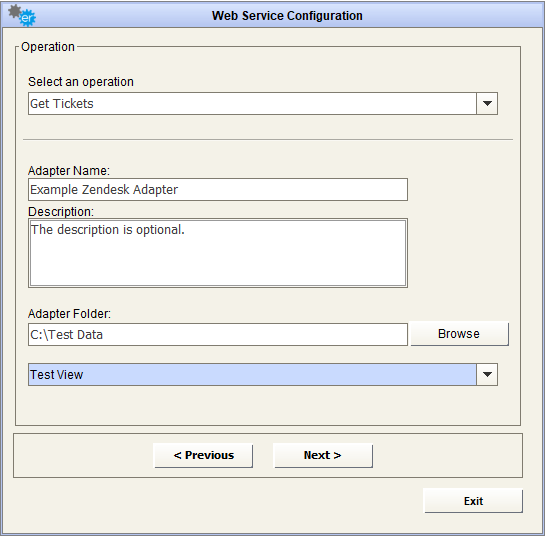Viewport: 547px width, 537px height.
Task: Close the wizard with Exit button
Action: [x=474, y=502]
